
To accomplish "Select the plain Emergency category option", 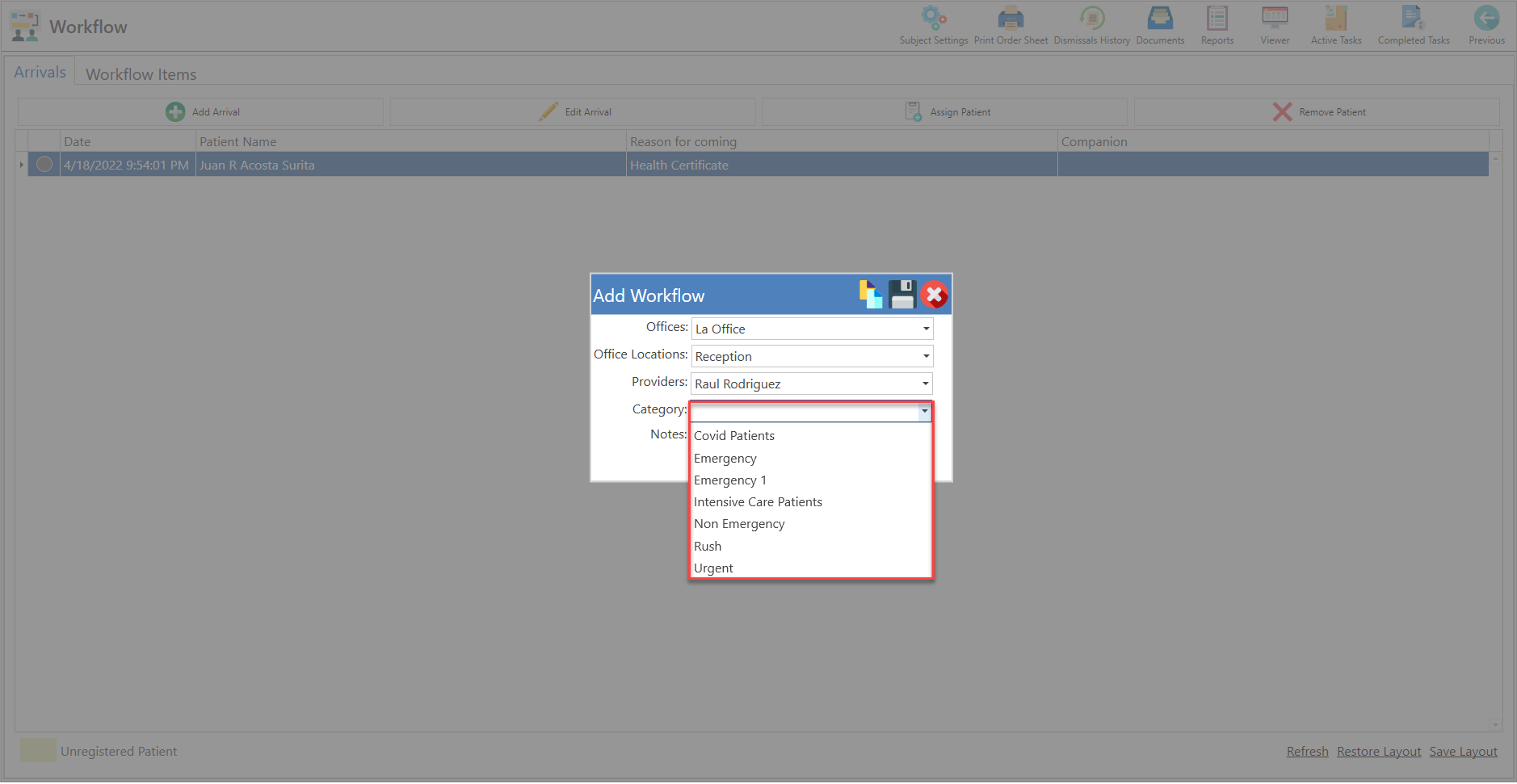I will (x=811, y=459).
